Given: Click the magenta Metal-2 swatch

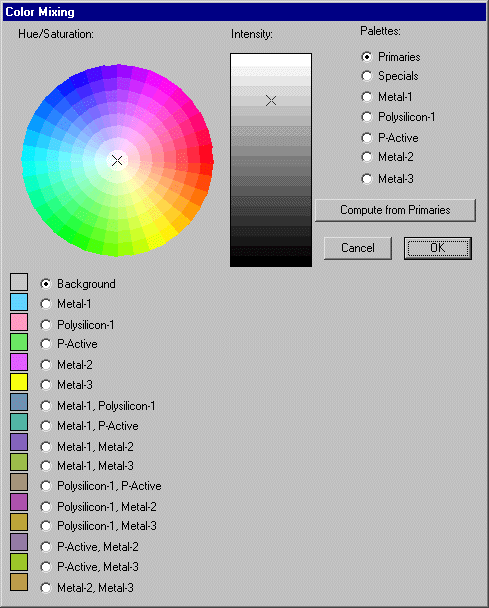Looking at the screenshot, I should pos(19,362).
